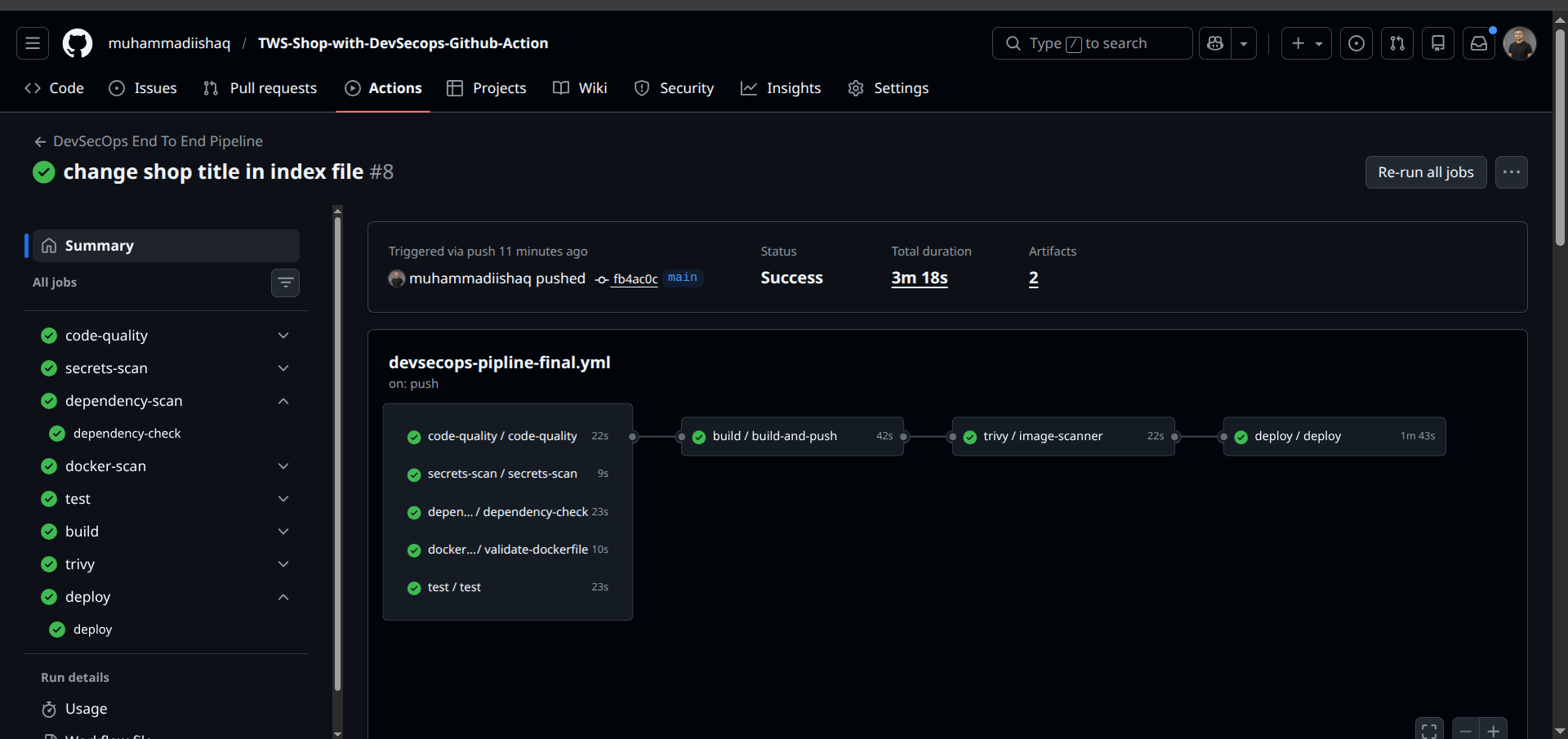Viewport: 1568px width, 739px height.
Task: Click Re-run all jobs button
Action: pos(1425,172)
